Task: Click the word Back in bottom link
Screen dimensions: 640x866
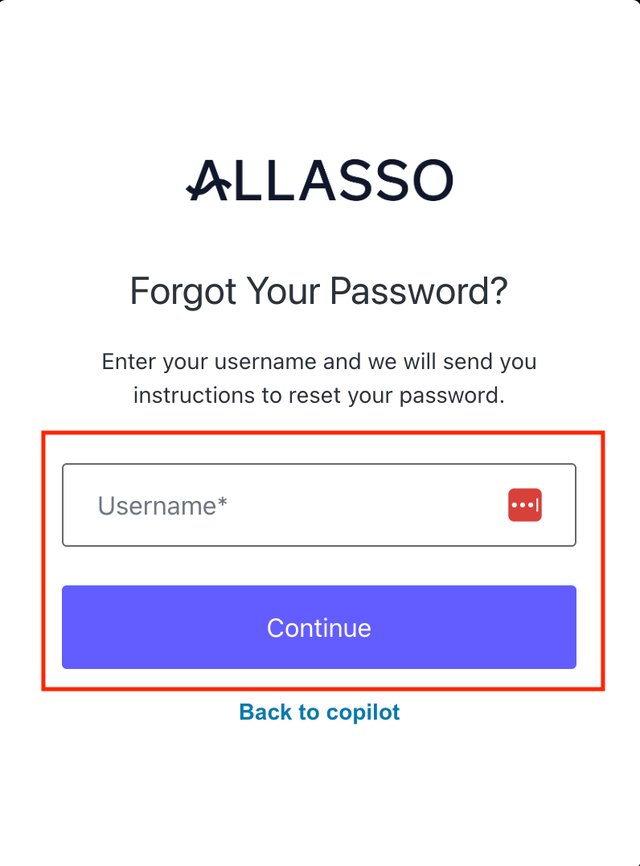Action: click(x=266, y=712)
